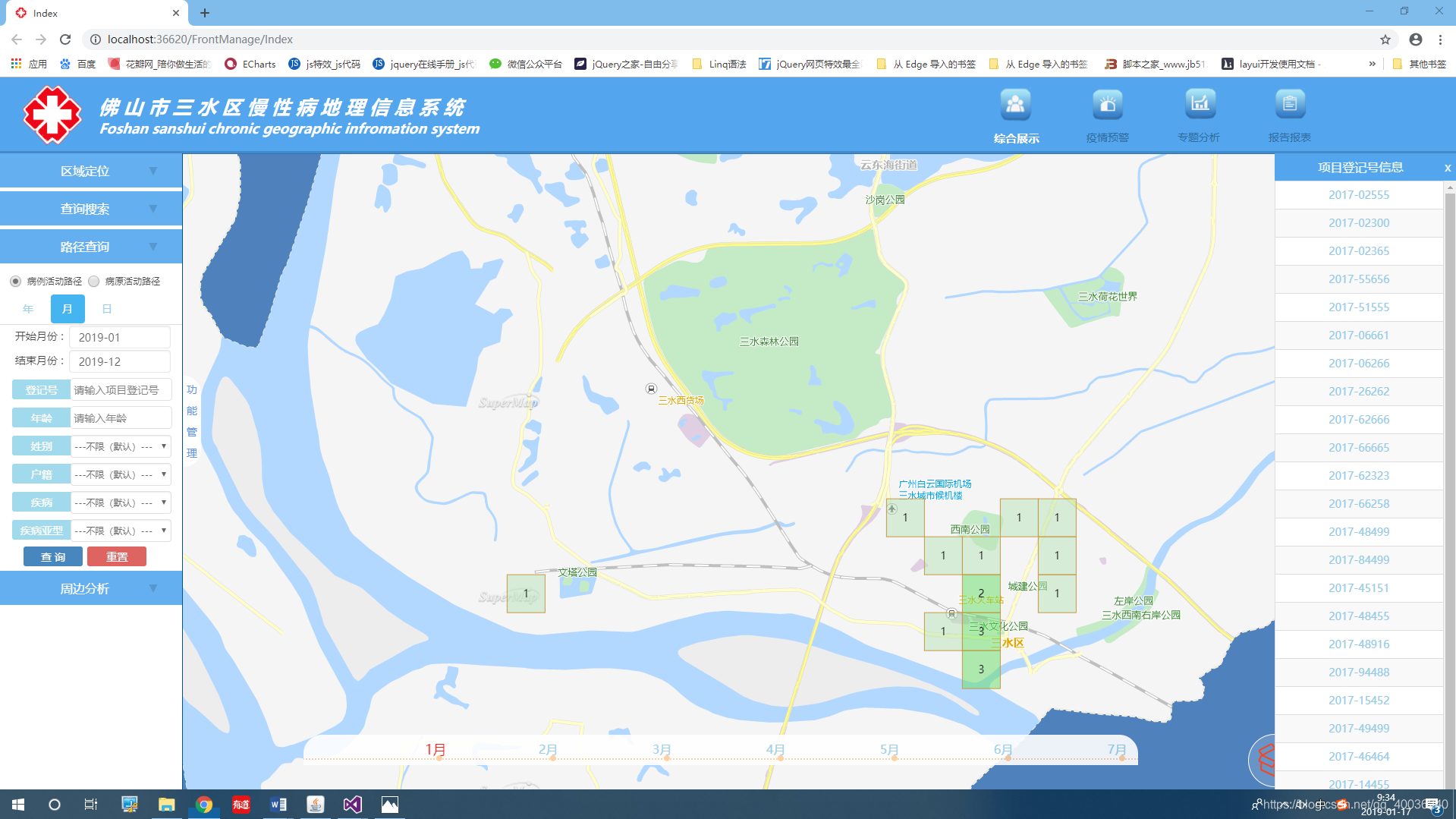Viewport: 1456px width, 819px height.
Task: Go back with browser back arrow
Action: pos(17,39)
